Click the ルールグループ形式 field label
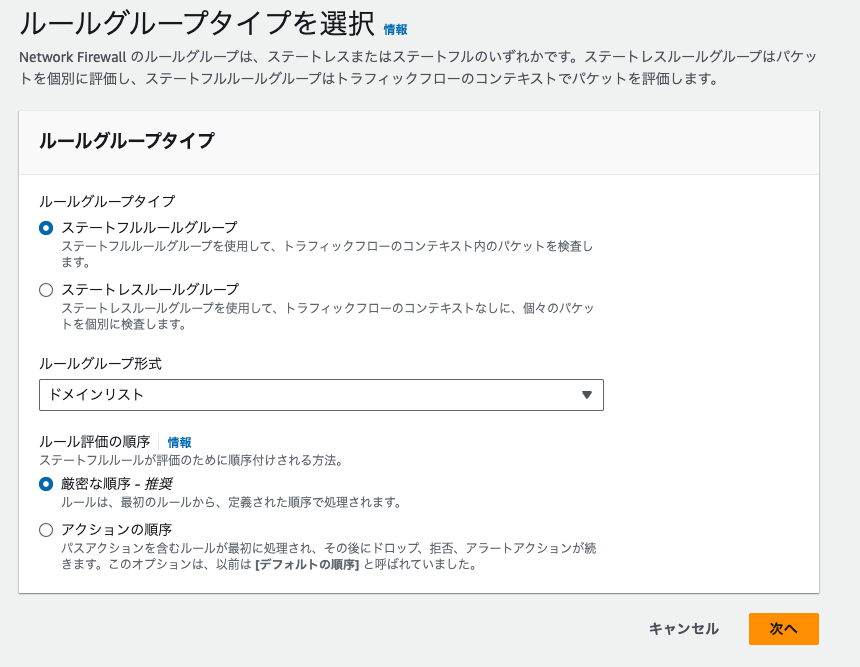This screenshot has width=860, height=667. tap(100, 363)
